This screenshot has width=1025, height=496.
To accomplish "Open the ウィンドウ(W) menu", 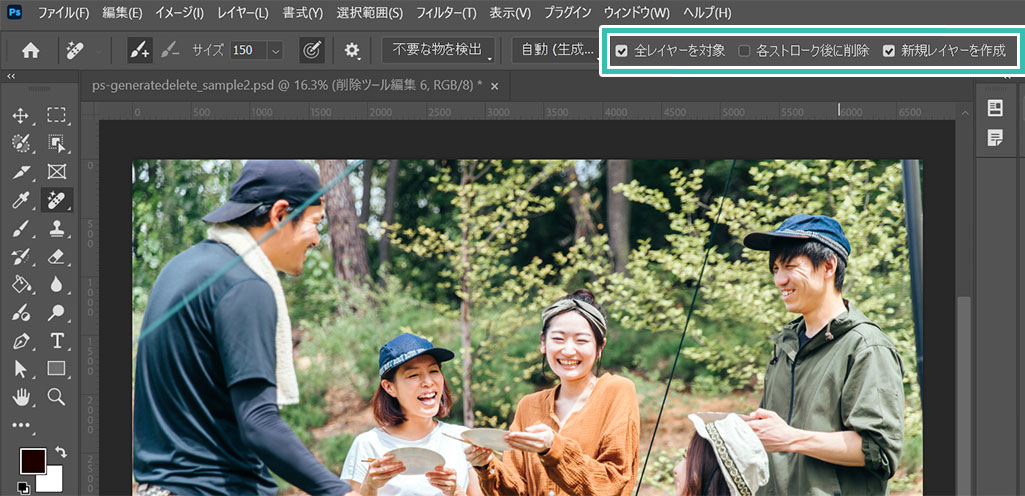I will 637,12.
